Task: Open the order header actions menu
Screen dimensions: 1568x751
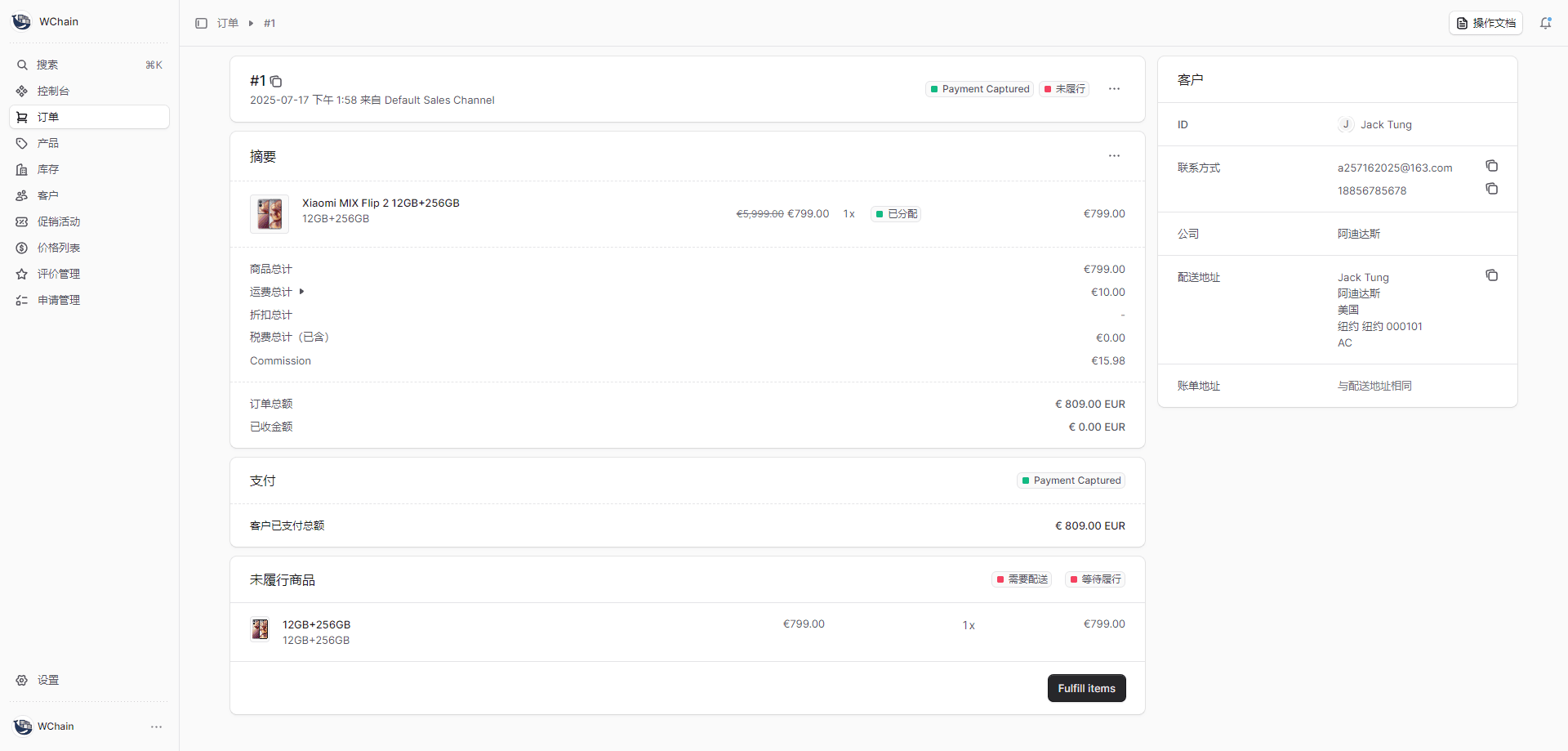Action: (x=1114, y=89)
